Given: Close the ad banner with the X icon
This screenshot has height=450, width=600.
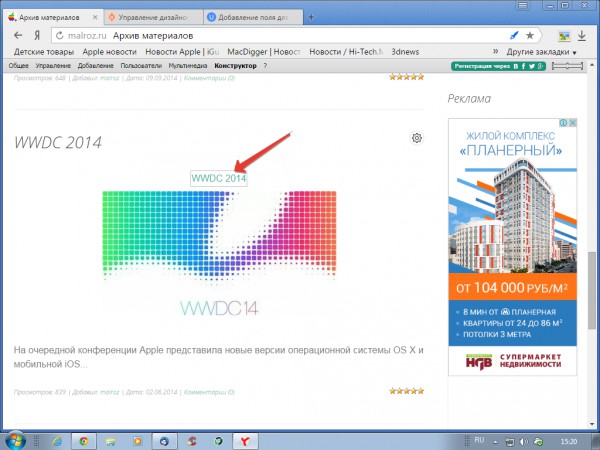Looking at the screenshot, I should tap(572, 122).
